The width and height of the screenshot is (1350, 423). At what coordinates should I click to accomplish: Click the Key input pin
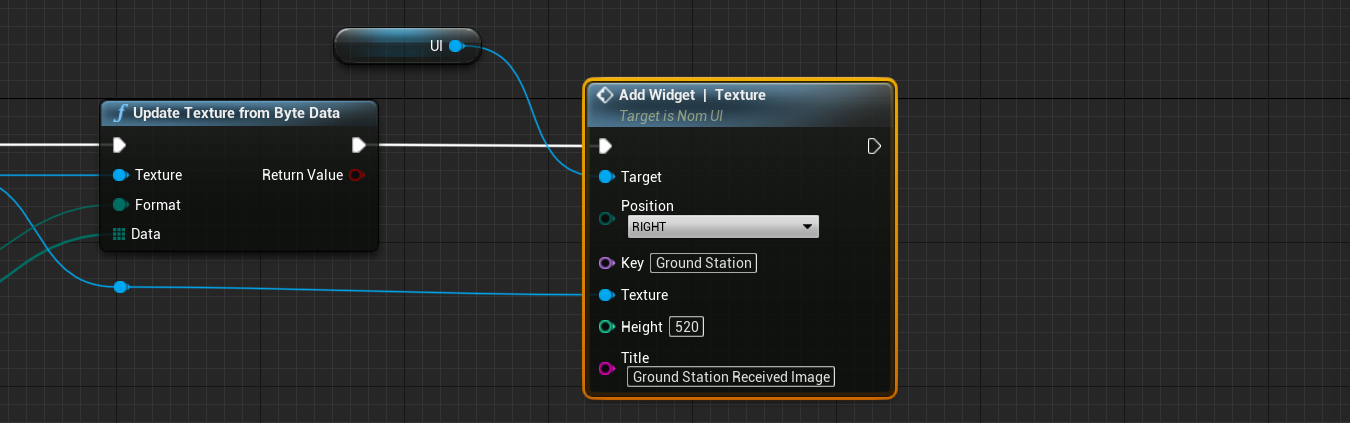[605, 263]
